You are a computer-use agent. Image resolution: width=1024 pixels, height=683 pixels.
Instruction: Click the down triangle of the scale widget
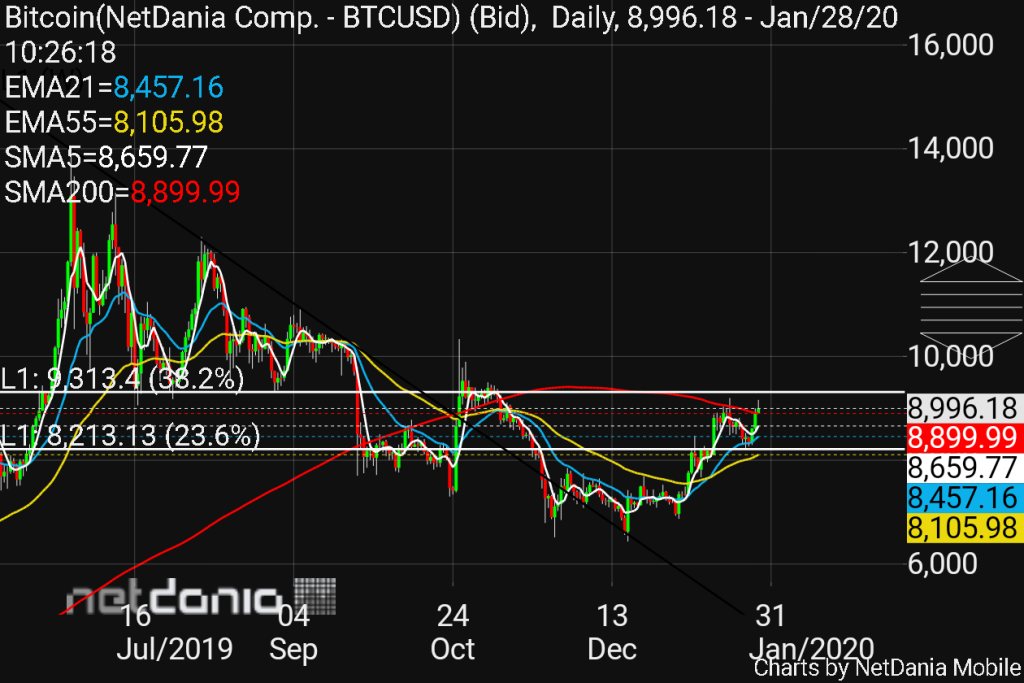(x=971, y=346)
